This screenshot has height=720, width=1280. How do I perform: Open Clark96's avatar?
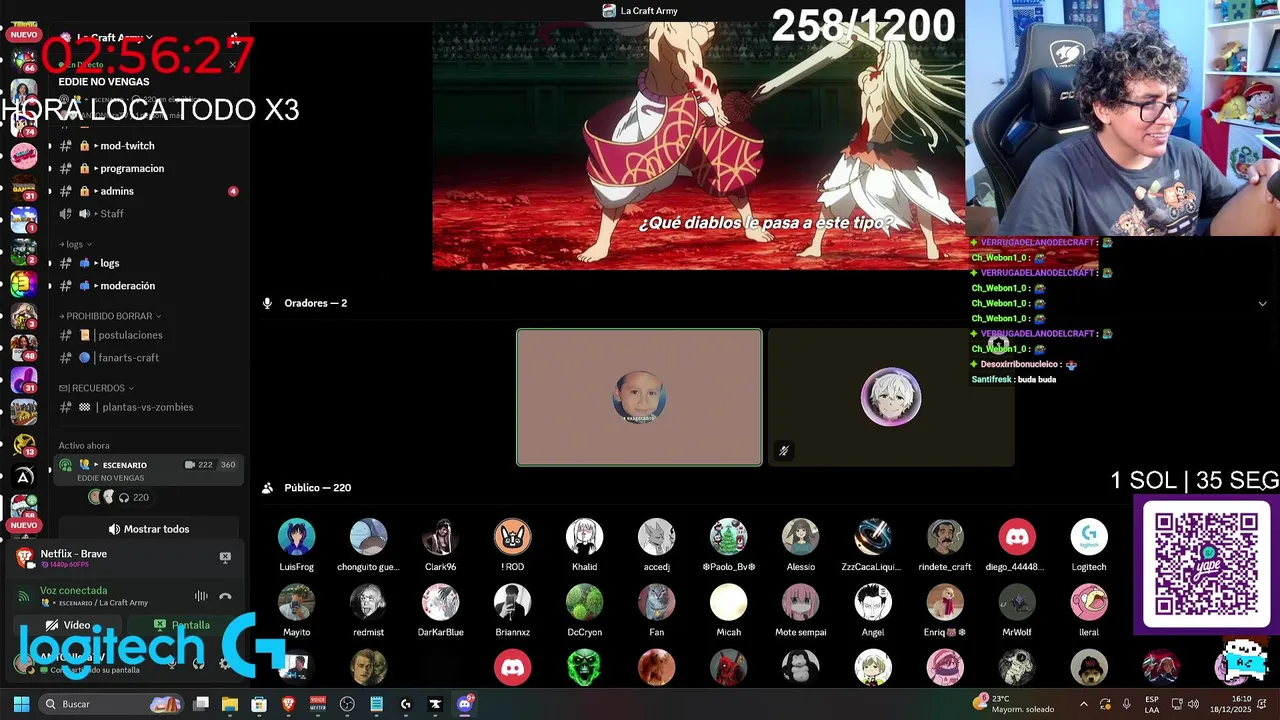(x=440, y=537)
